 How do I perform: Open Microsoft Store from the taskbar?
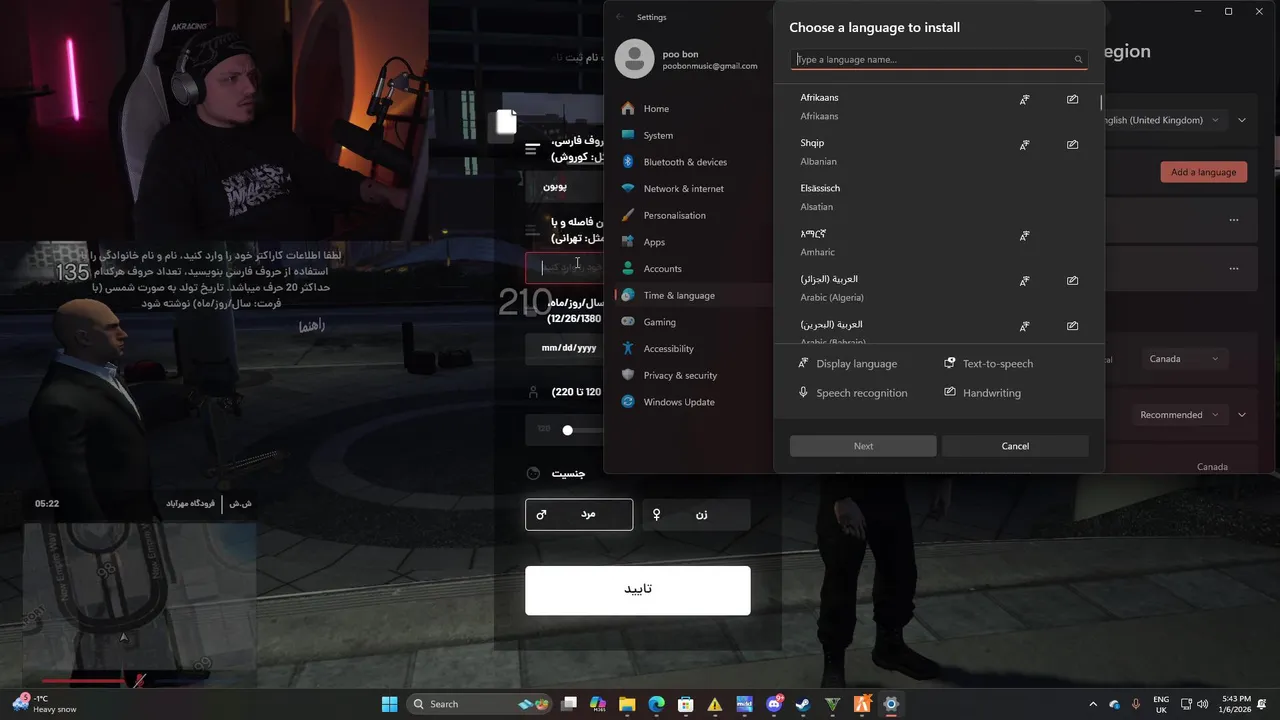click(685, 704)
